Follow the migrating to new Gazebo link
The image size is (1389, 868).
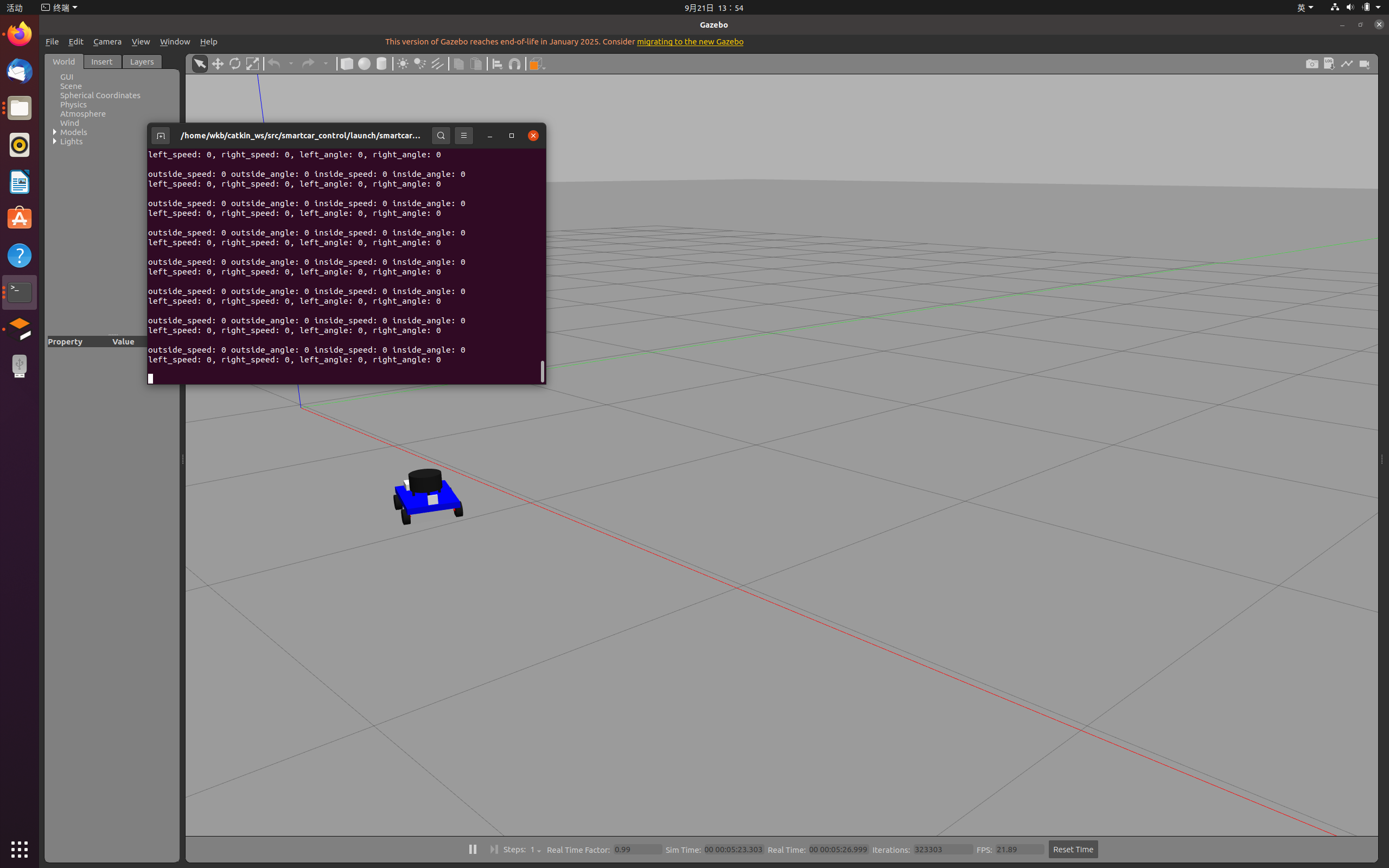[x=690, y=41]
